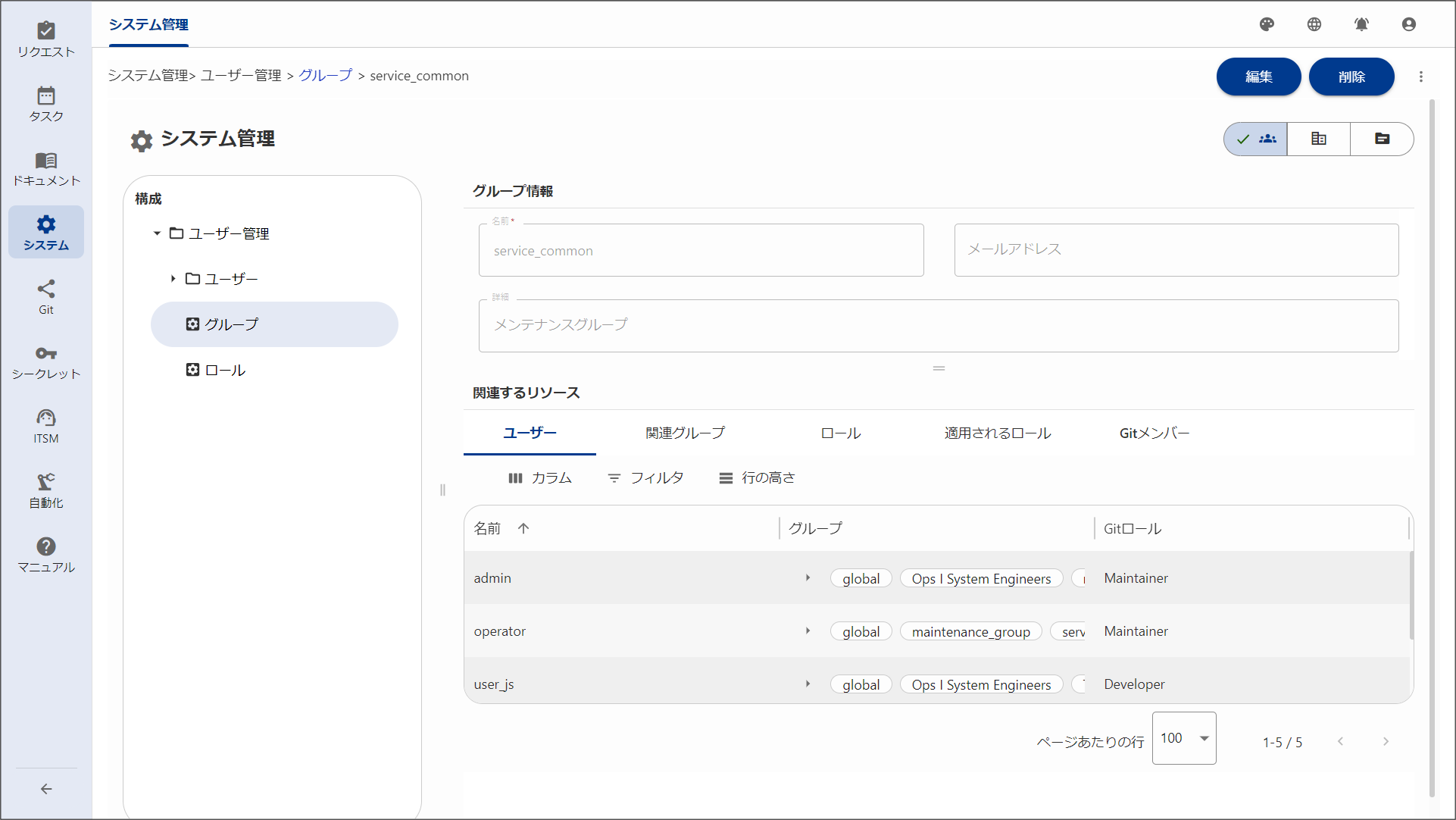Open the more options vertical dots menu
Image resolution: width=1456 pixels, height=820 pixels.
(x=1421, y=77)
